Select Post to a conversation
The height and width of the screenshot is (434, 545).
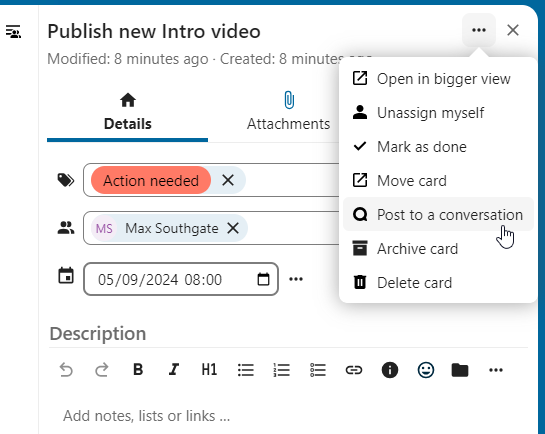[438, 214]
